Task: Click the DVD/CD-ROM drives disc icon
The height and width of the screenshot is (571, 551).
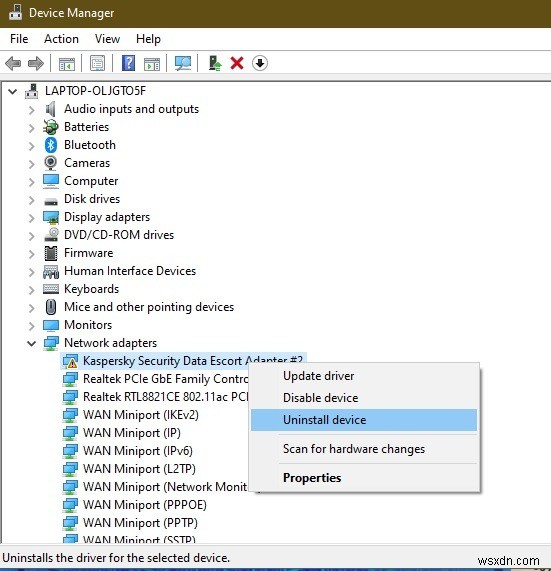Action: (x=51, y=235)
